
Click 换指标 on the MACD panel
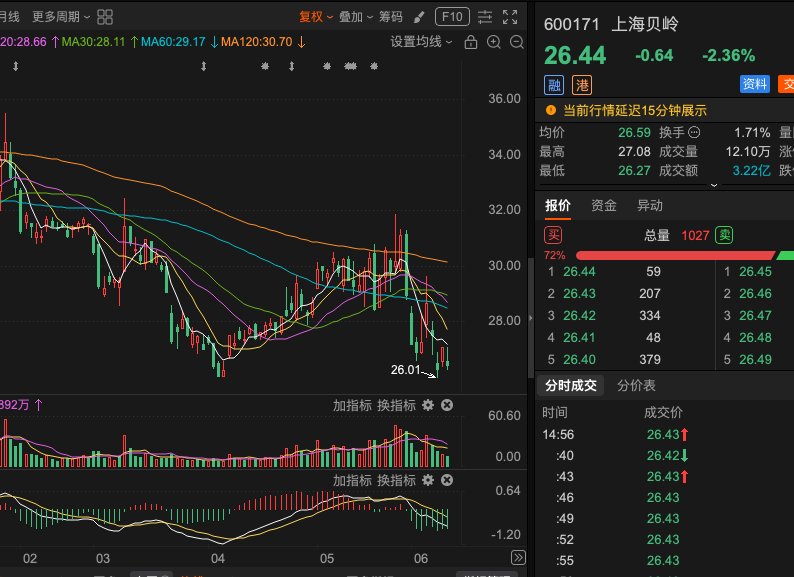coord(396,480)
